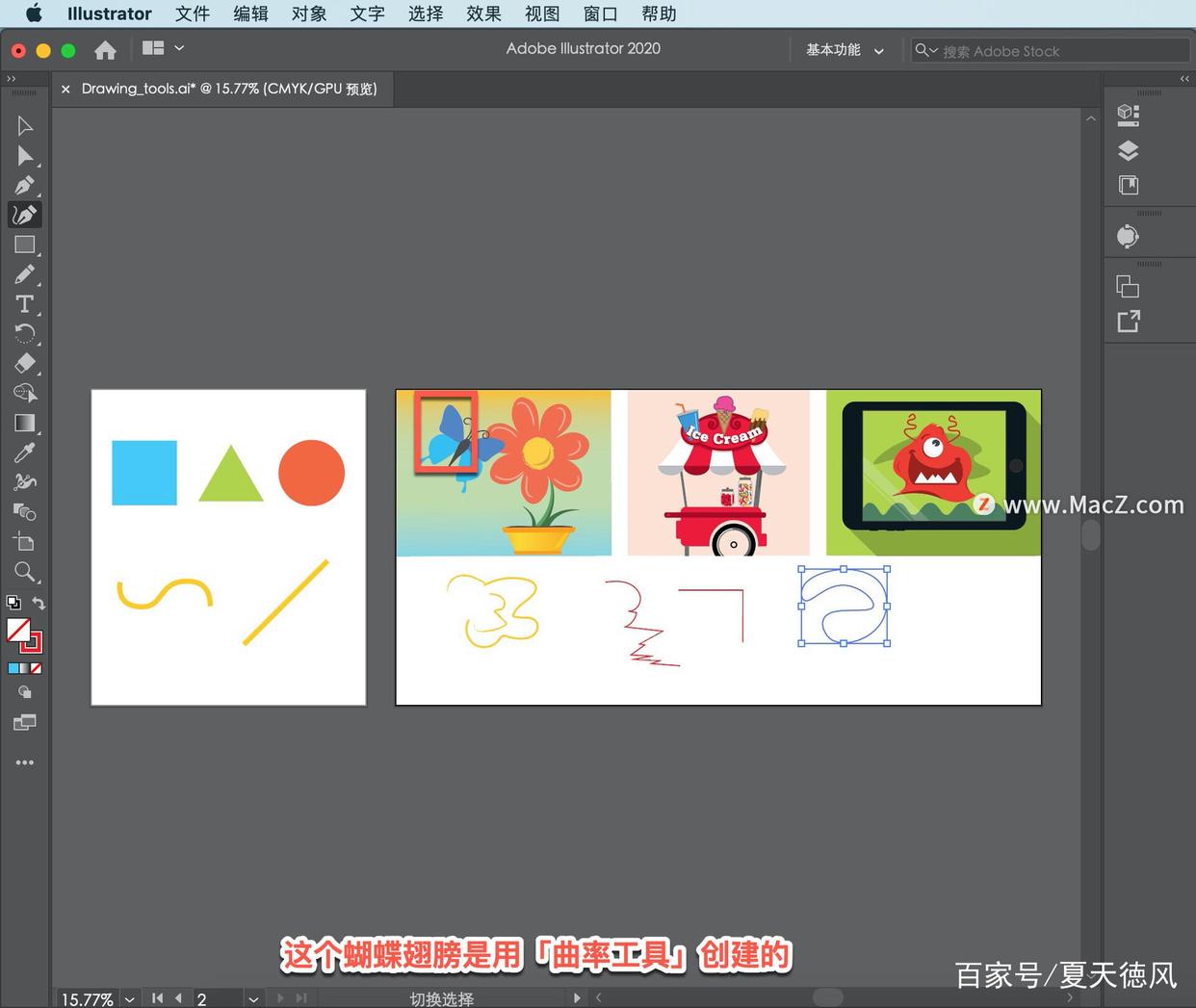The height and width of the screenshot is (1008, 1196).
Task: Open the 编辑 menu
Action: (x=250, y=13)
